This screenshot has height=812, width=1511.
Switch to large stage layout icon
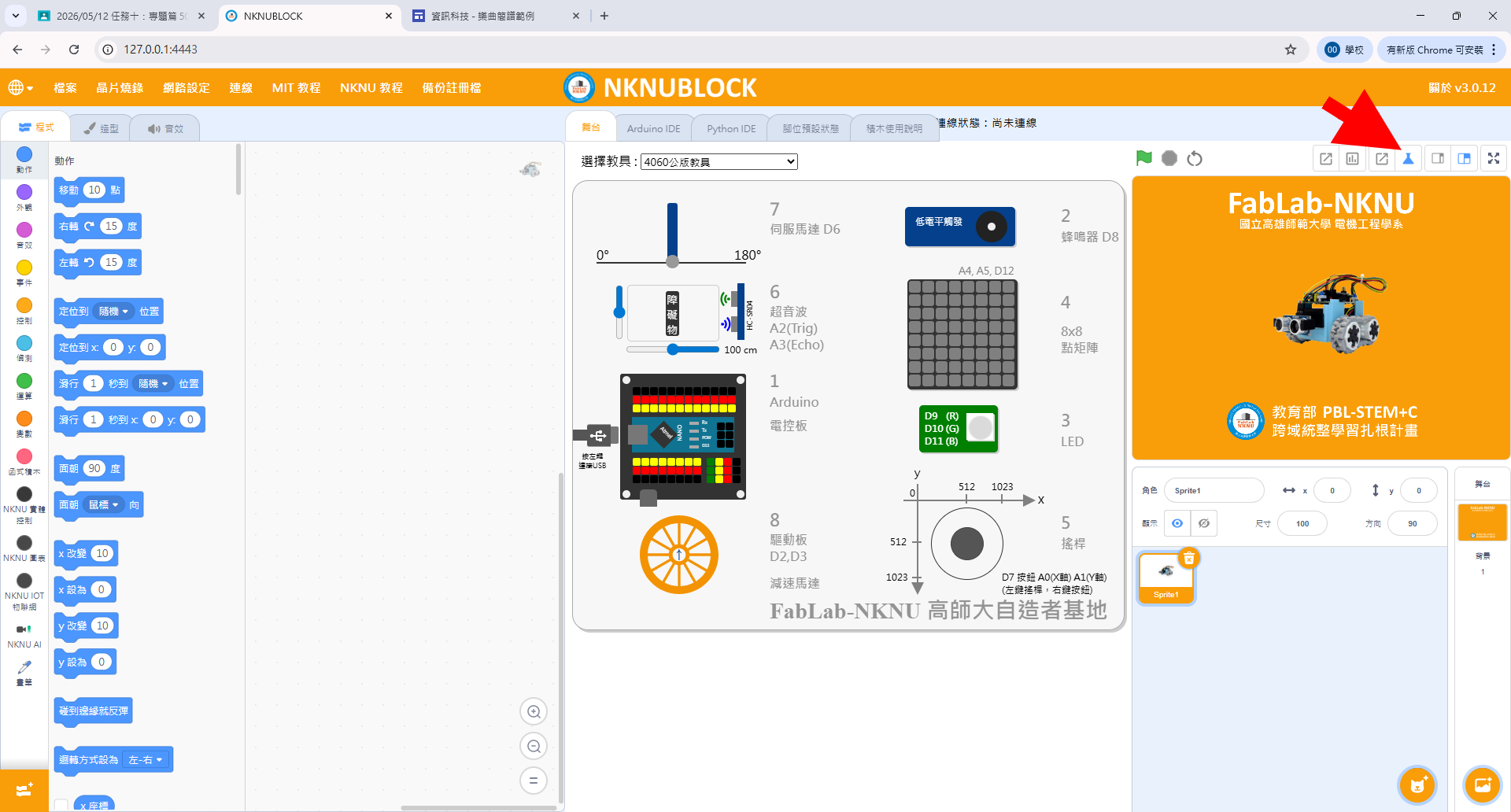(1464, 158)
